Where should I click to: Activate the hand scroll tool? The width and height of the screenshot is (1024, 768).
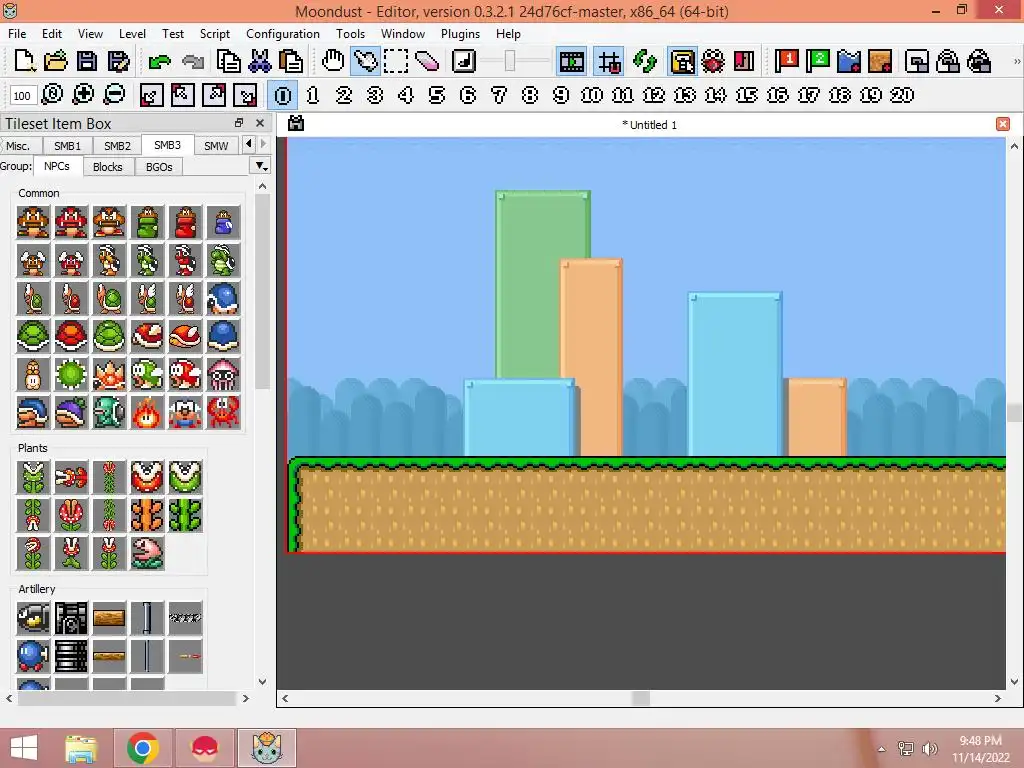point(333,61)
